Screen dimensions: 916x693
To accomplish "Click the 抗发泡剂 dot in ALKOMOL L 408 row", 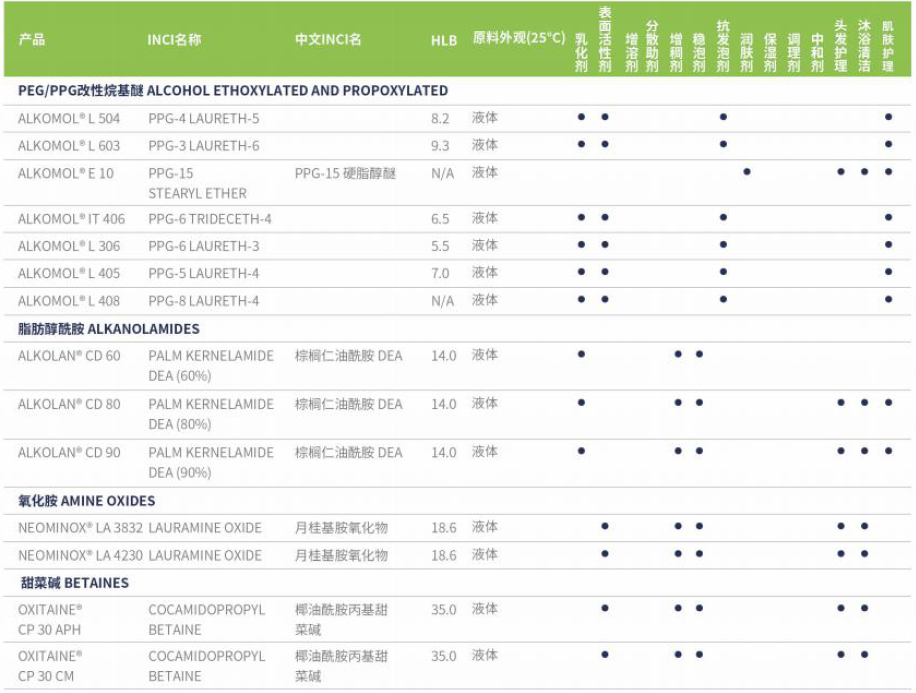I will (723, 299).
